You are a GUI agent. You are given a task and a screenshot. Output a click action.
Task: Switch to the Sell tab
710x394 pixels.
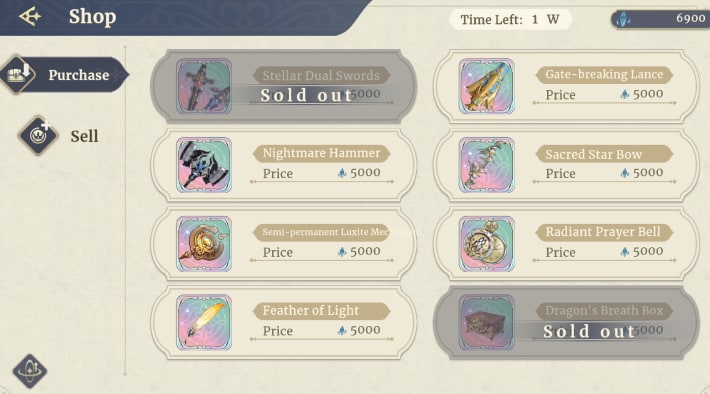point(59,135)
